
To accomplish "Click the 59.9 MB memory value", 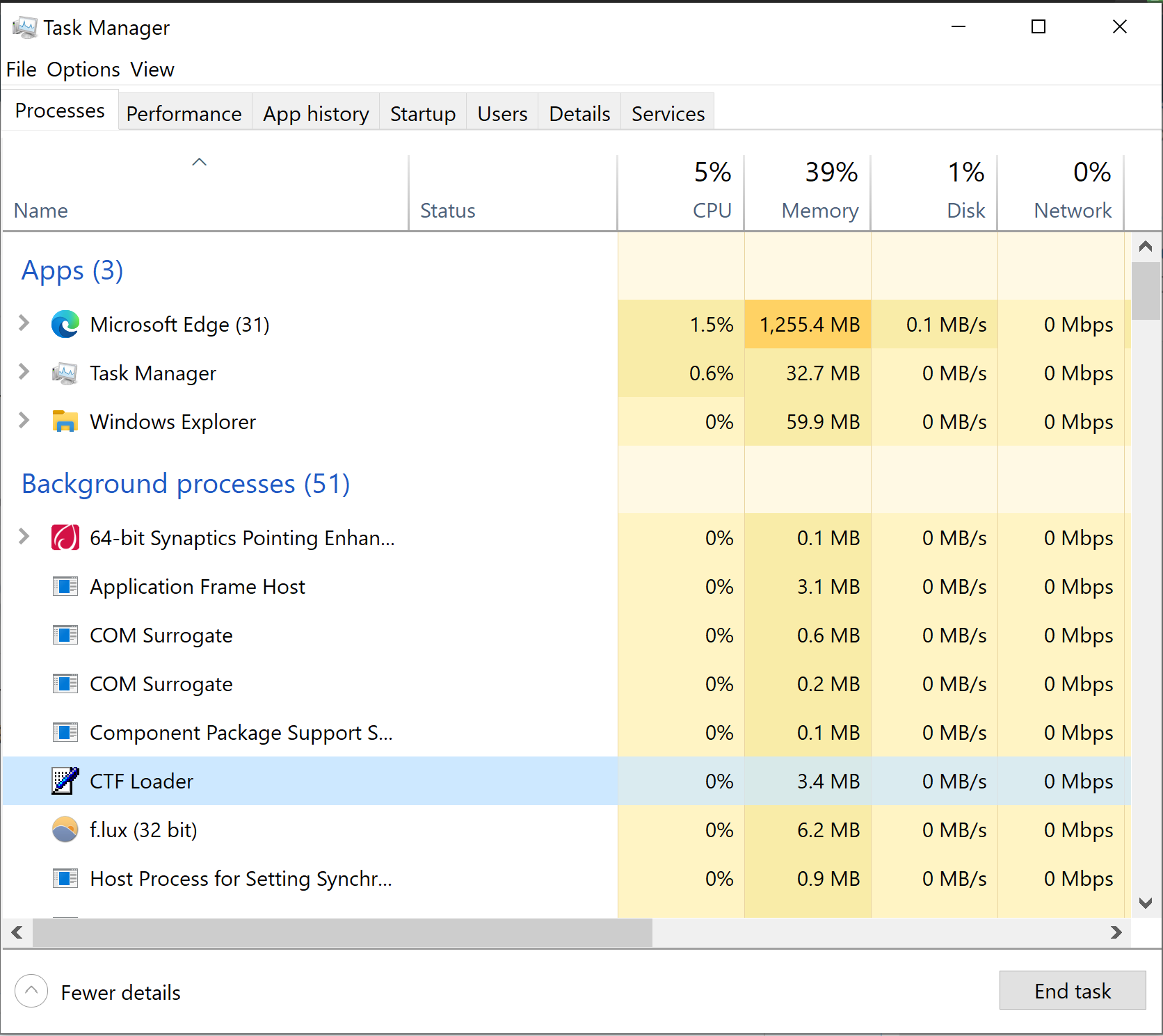I will click(x=823, y=422).
